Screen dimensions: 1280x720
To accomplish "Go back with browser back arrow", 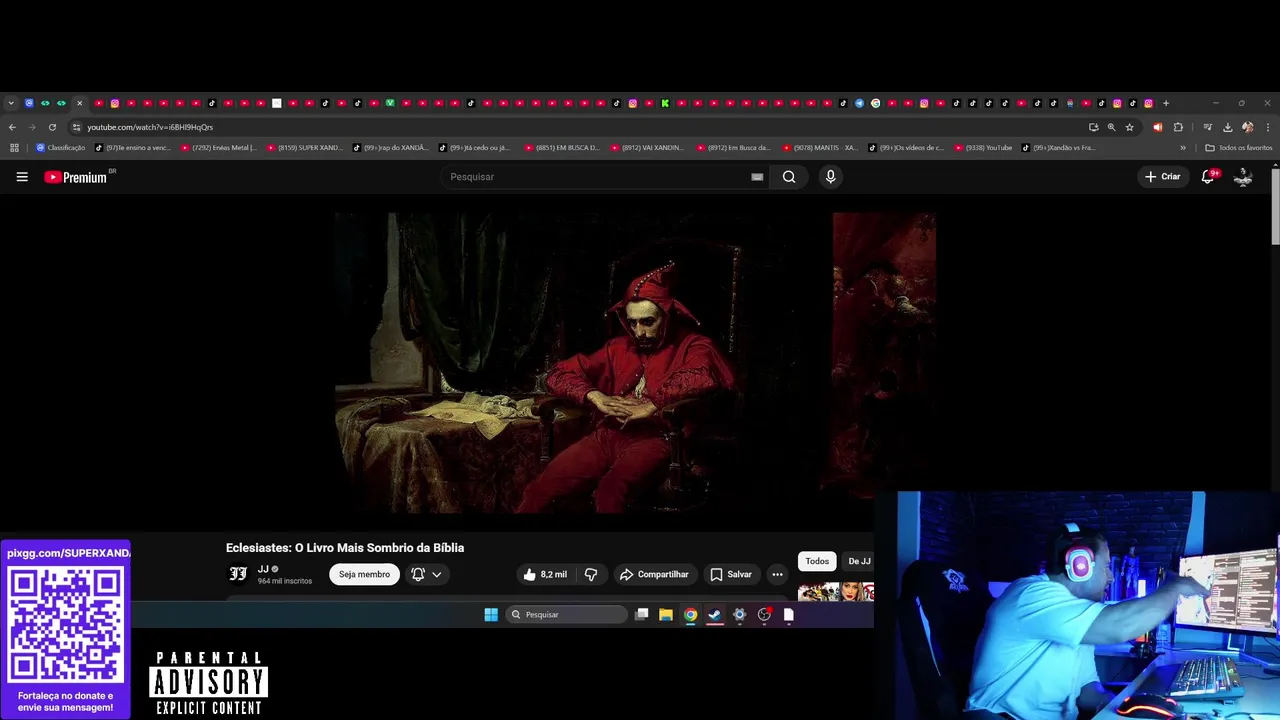I will pos(12,127).
